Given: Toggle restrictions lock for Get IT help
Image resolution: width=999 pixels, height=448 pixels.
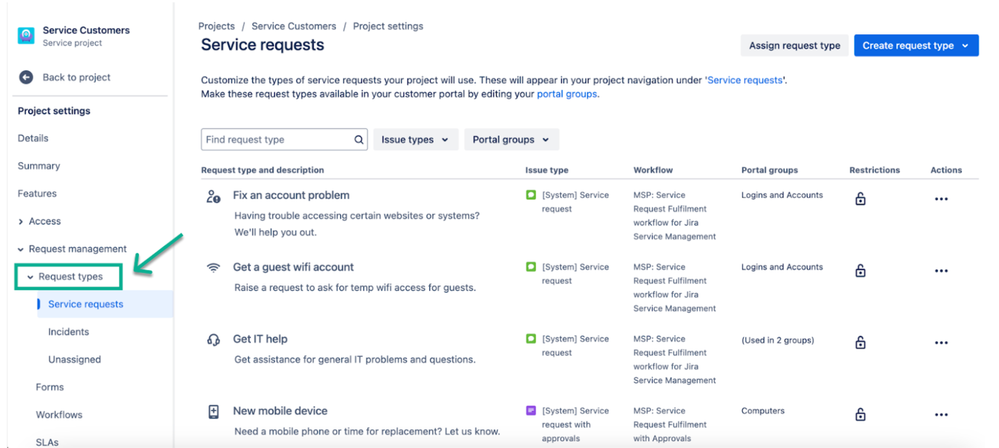Looking at the screenshot, I should [860, 343].
